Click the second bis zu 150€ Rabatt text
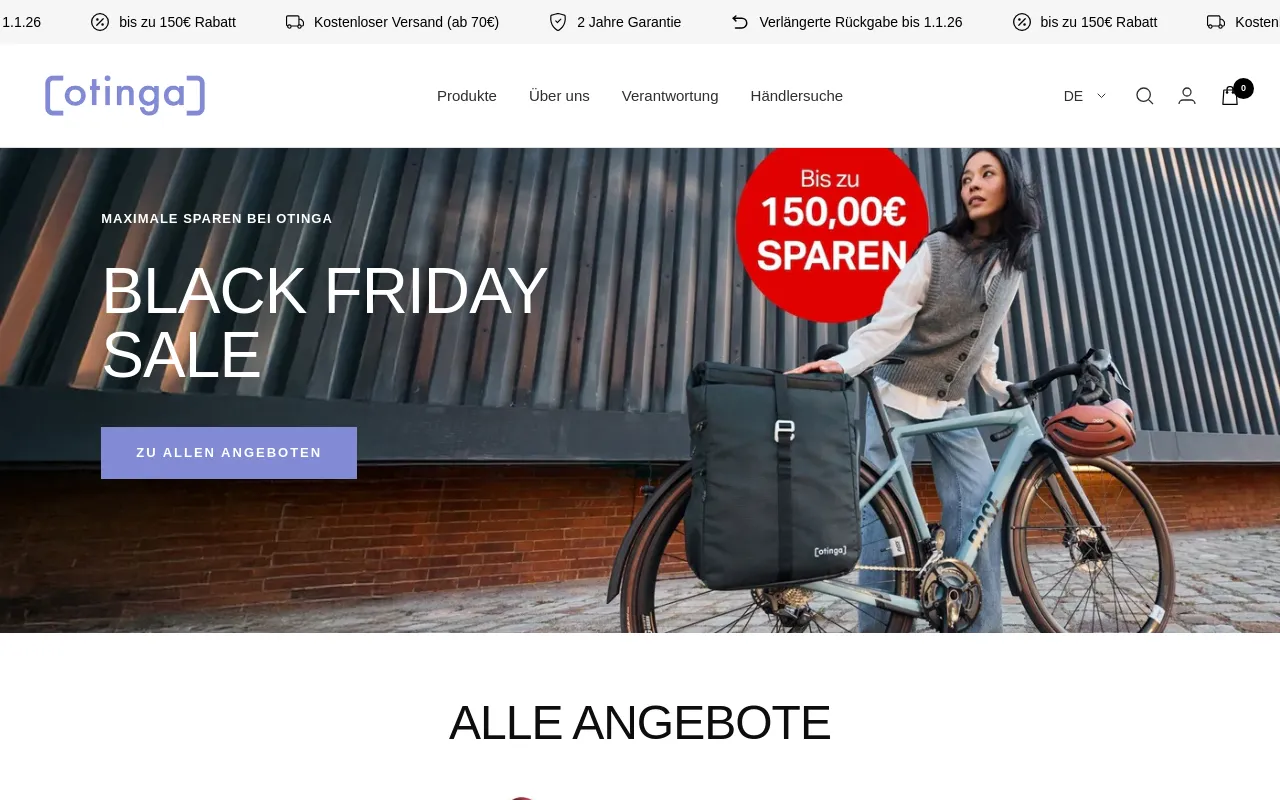Screen dimensions: 1280x800 [x=1099, y=22]
